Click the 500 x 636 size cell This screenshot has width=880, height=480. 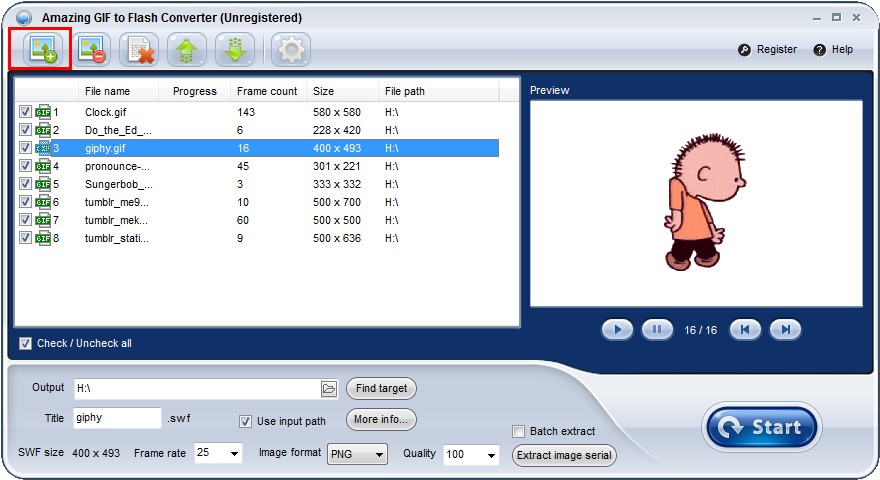[337, 238]
